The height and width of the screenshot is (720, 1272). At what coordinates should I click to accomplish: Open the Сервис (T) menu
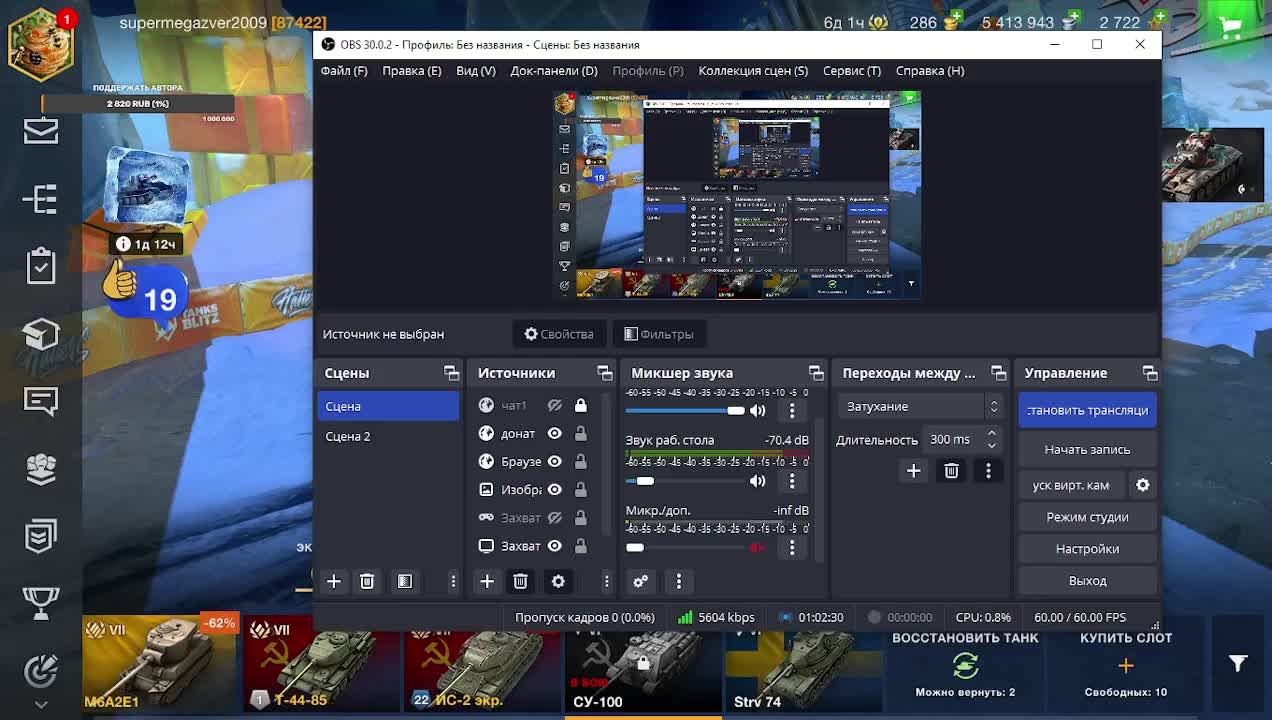(x=852, y=71)
